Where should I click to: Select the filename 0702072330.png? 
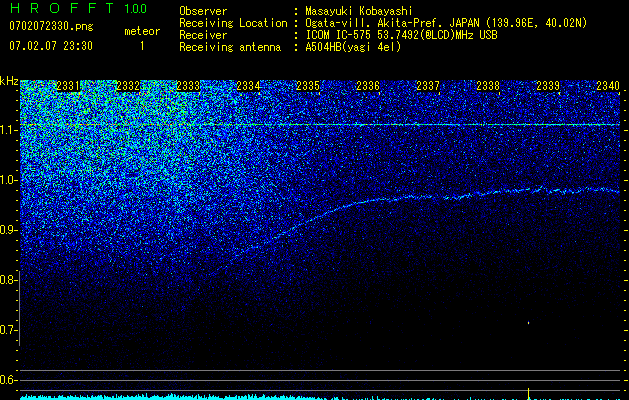pos(51,27)
